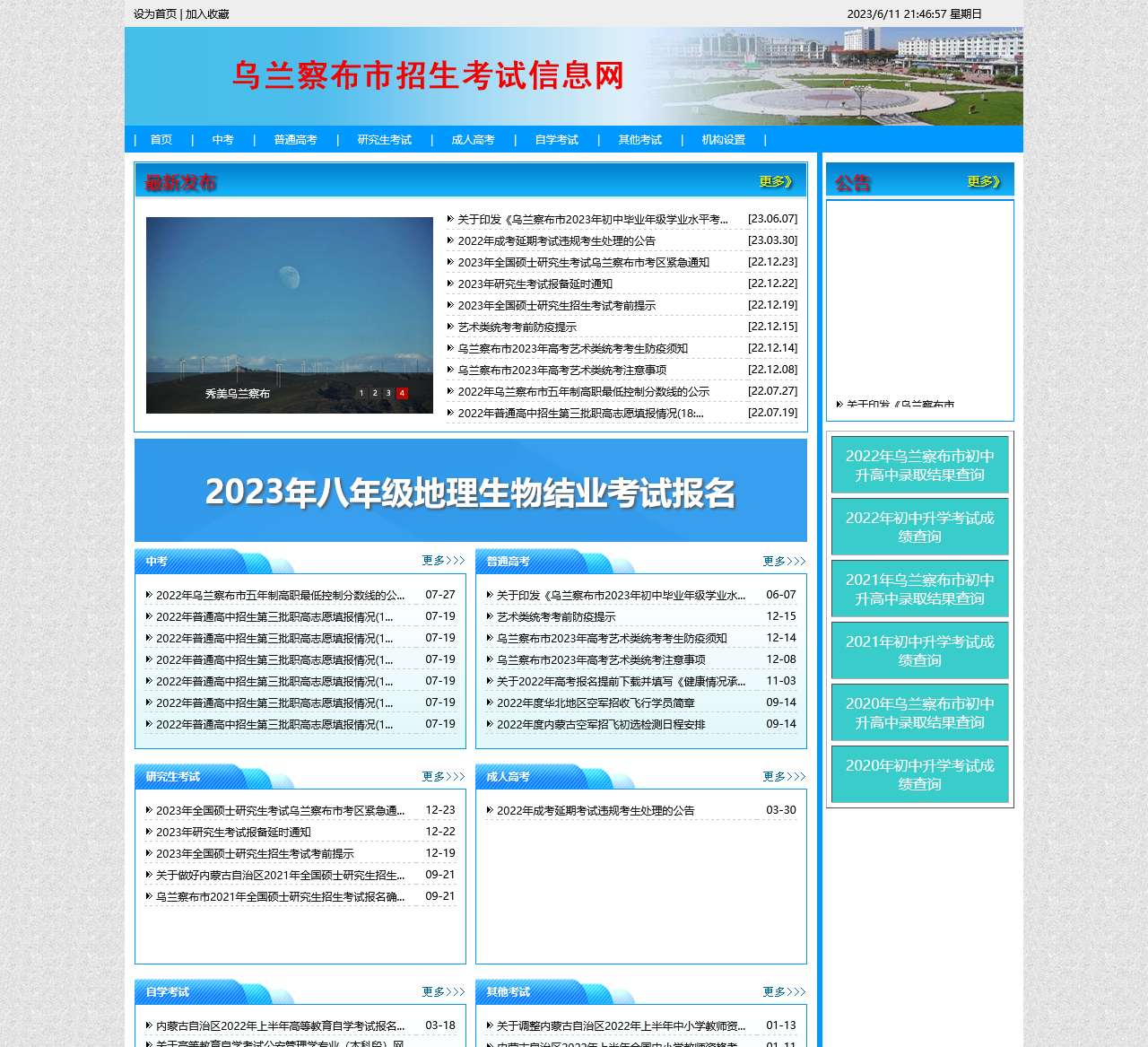
Task: Switch slideshow to image 1
Action: pos(361,393)
